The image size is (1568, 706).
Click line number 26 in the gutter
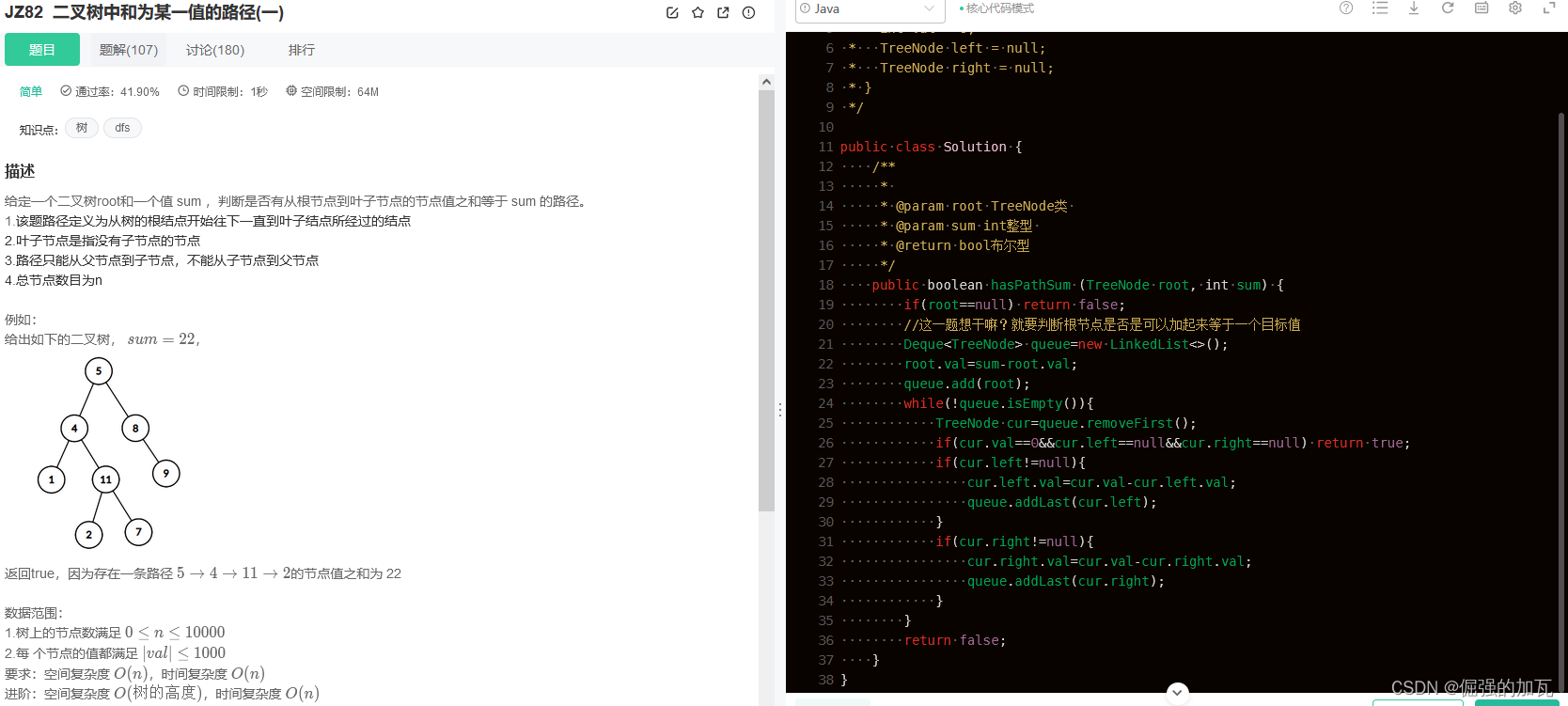825,443
